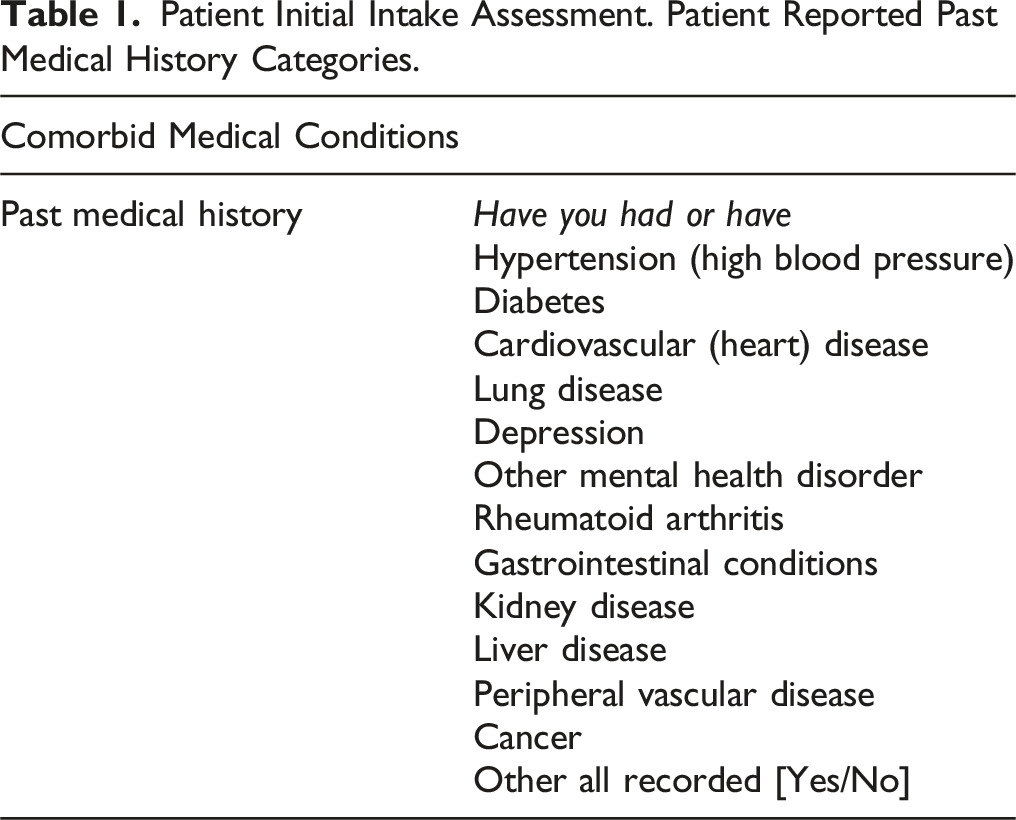1016x820 pixels.
Task: Click the Medical History Categories caption text
Action: click(x=210, y=60)
